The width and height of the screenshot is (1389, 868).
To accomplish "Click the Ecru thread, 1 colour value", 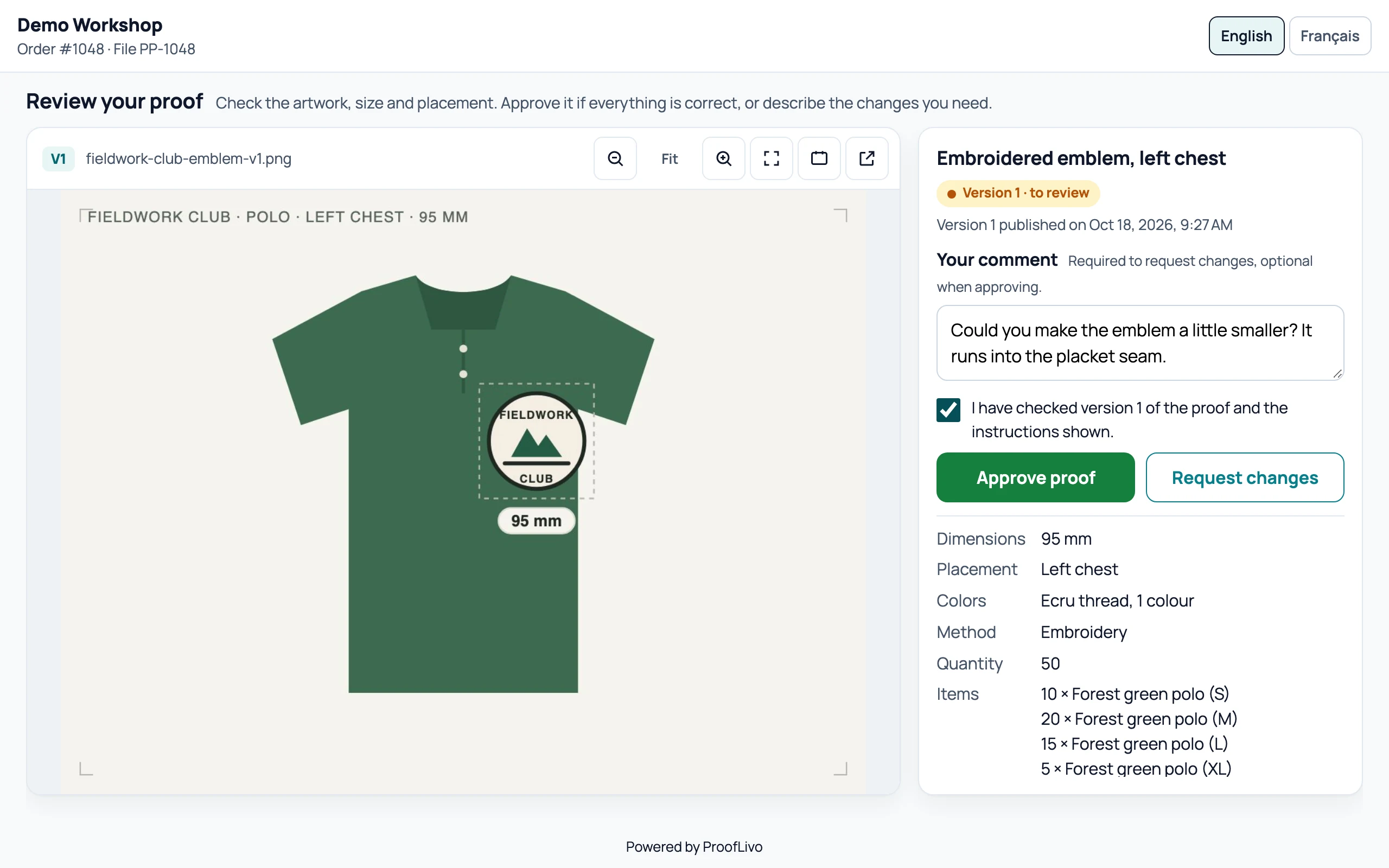I will [1117, 601].
